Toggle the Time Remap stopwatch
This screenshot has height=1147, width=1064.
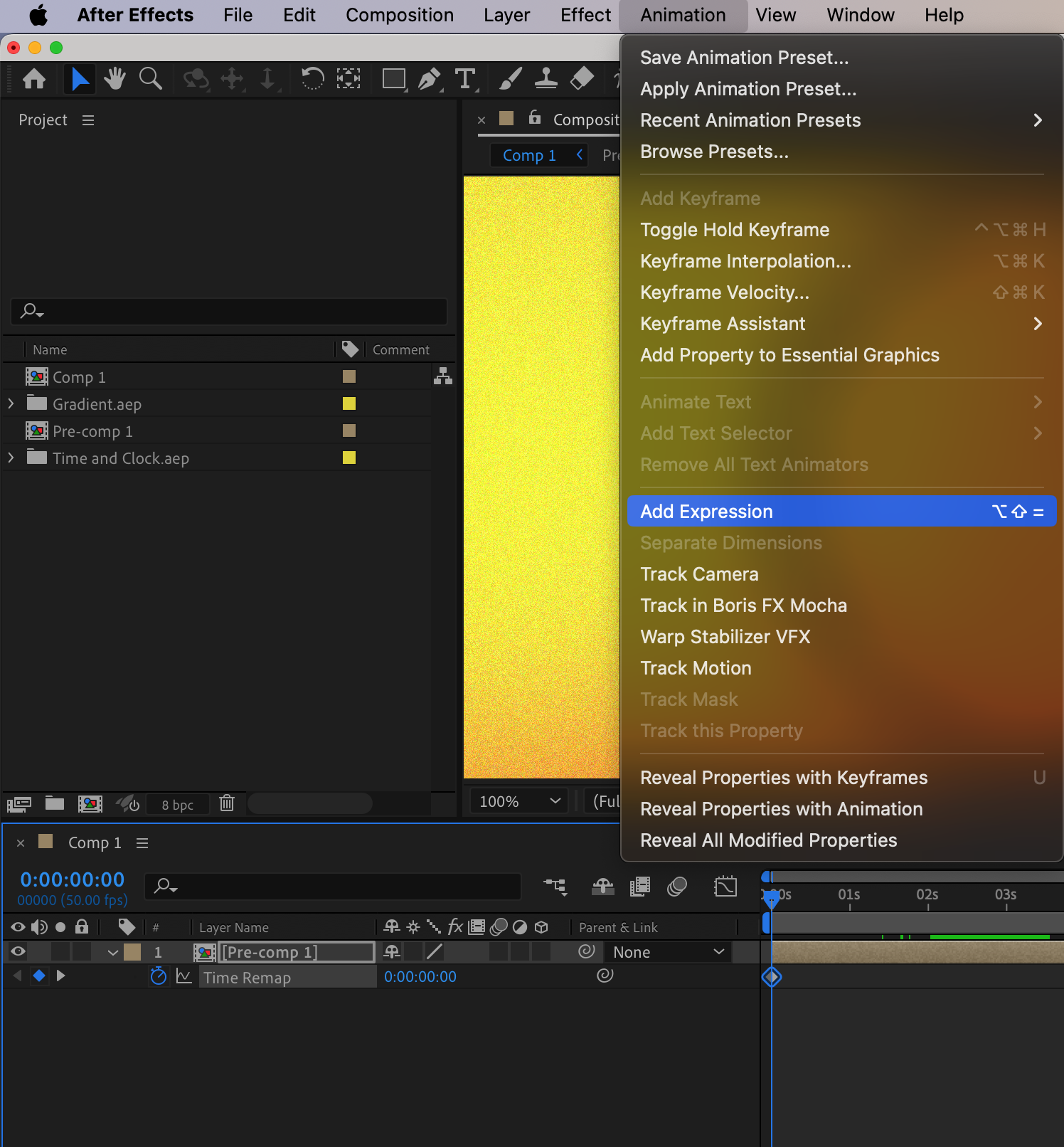point(159,976)
